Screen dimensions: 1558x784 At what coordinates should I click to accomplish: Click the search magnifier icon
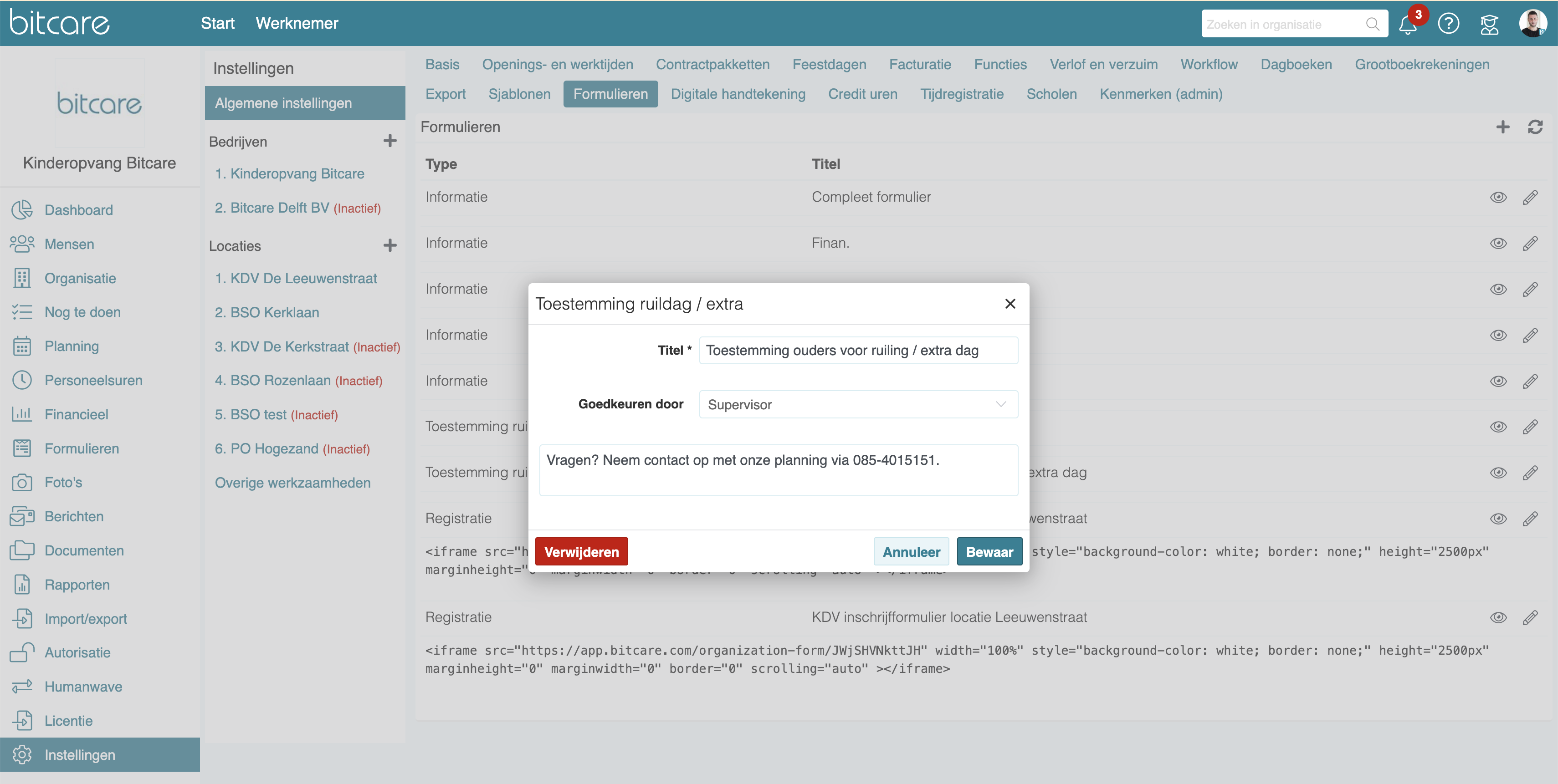[x=1372, y=24]
